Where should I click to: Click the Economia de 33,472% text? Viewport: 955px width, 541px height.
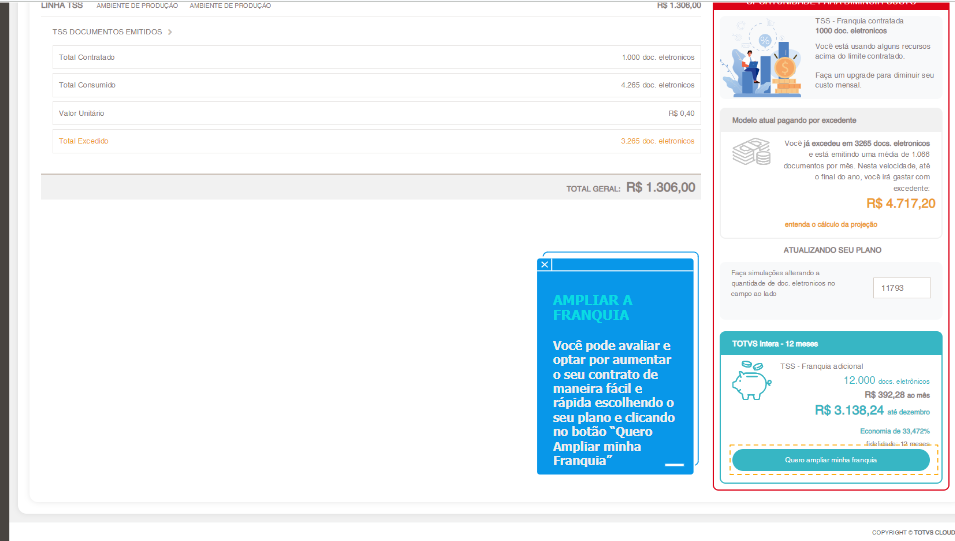[895, 431]
